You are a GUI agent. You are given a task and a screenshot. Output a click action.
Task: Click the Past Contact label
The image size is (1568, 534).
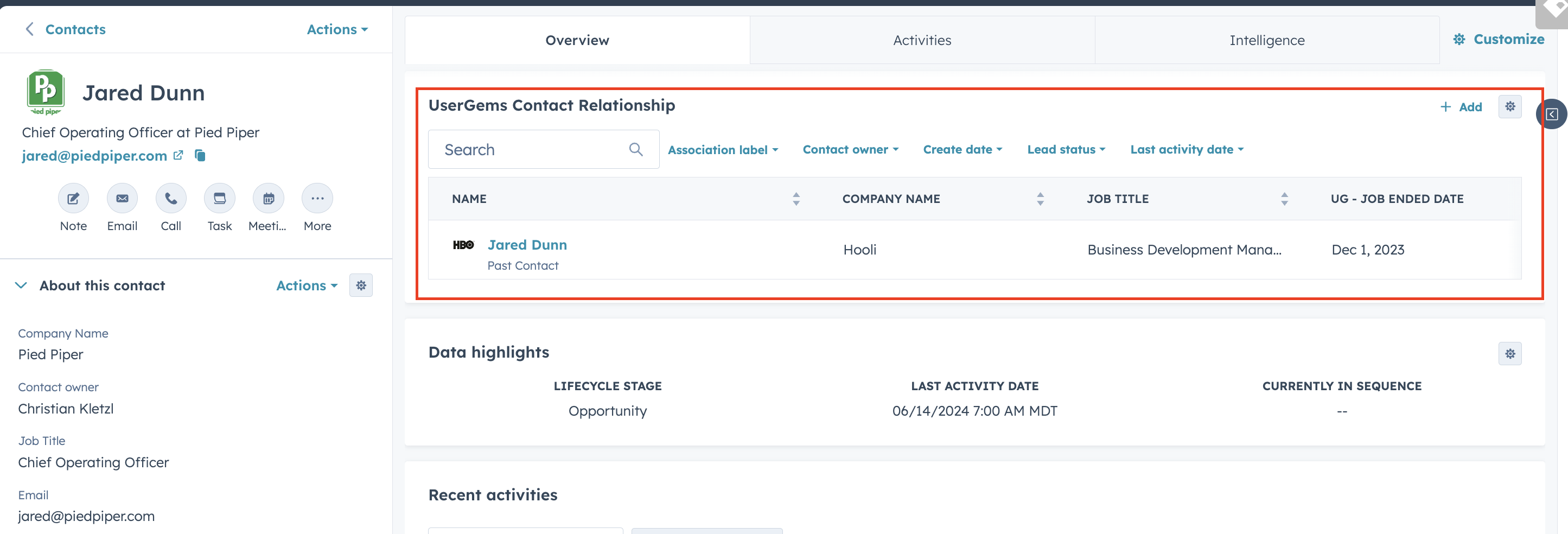523,265
